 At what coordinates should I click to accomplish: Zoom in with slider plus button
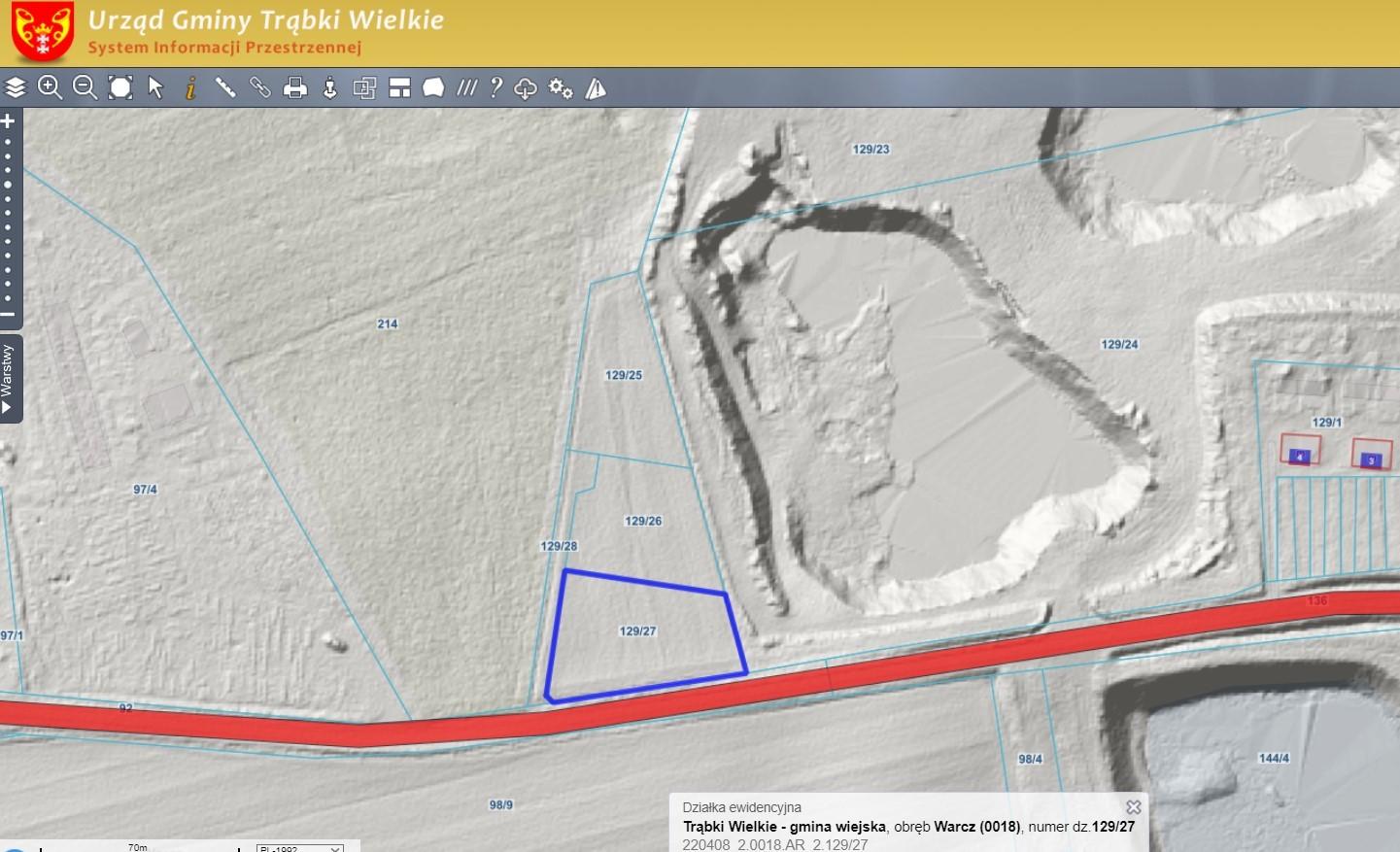tap(8, 121)
